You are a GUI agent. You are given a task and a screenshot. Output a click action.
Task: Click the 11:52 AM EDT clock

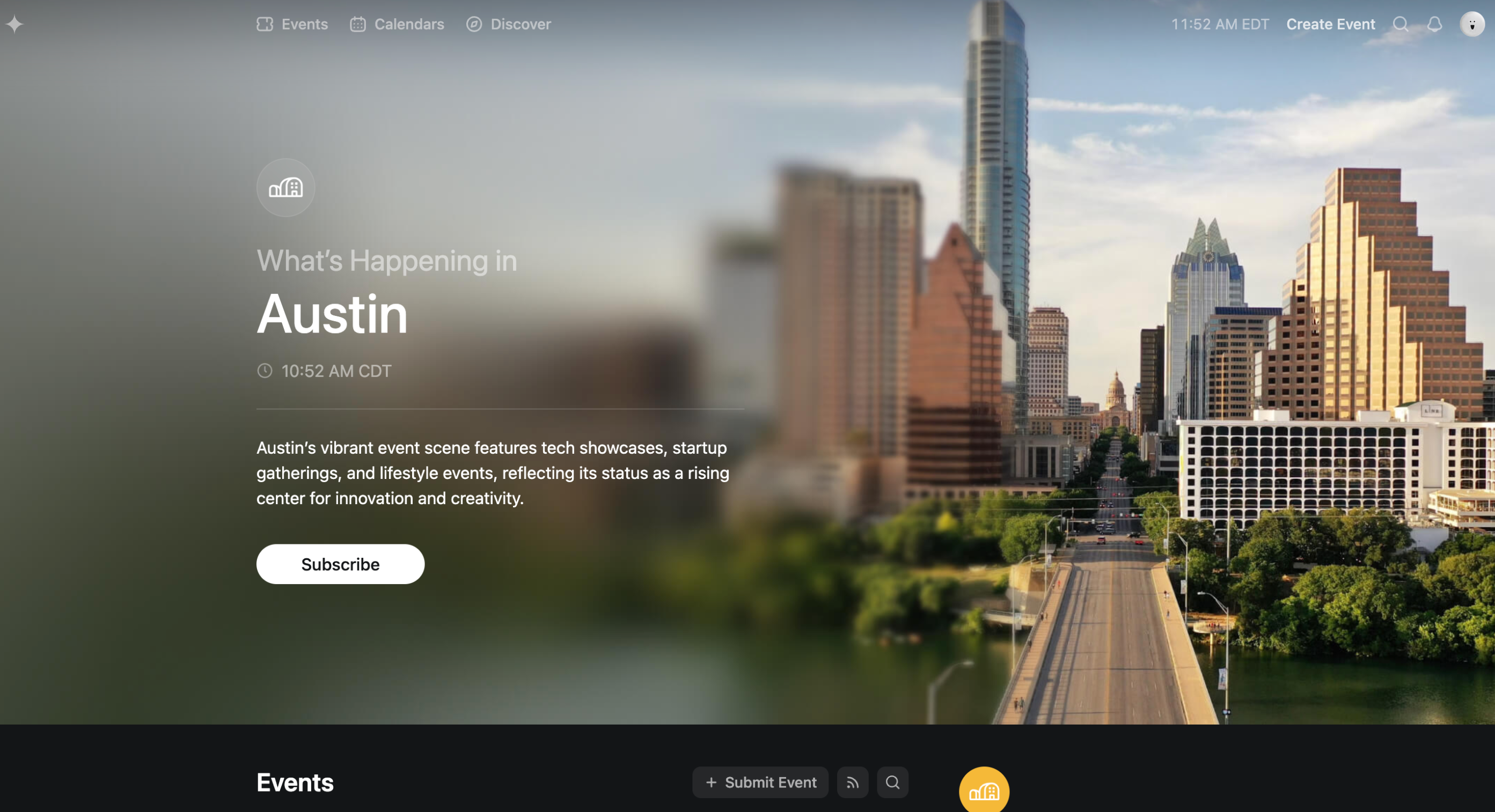1220,24
